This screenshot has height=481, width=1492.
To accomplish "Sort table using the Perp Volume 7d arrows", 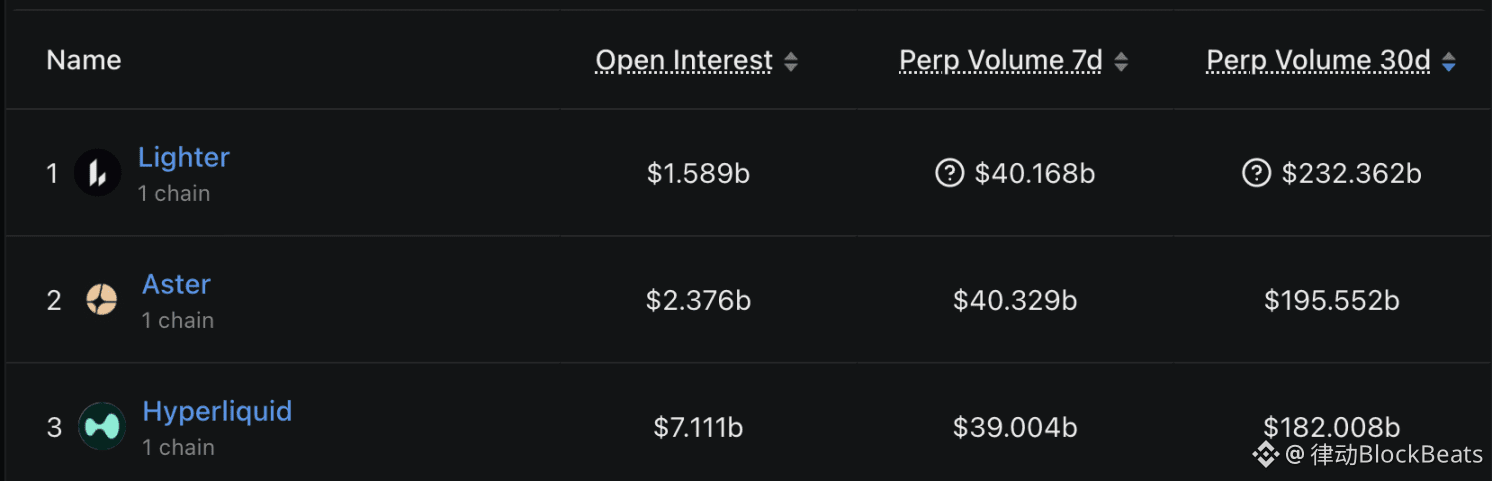I will click(1120, 62).
